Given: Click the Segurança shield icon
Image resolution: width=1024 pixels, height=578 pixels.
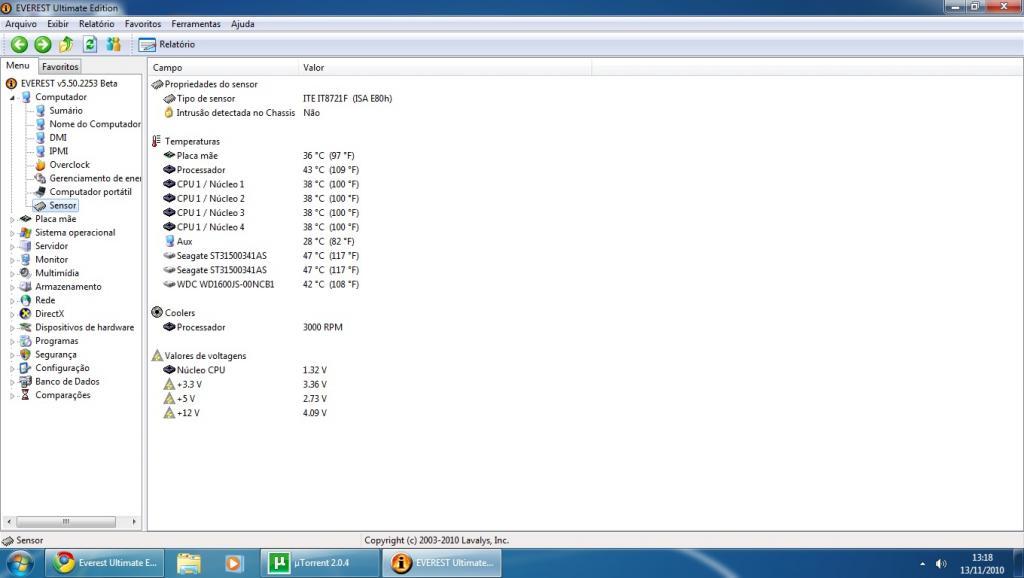Looking at the screenshot, I should [x=25, y=355].
